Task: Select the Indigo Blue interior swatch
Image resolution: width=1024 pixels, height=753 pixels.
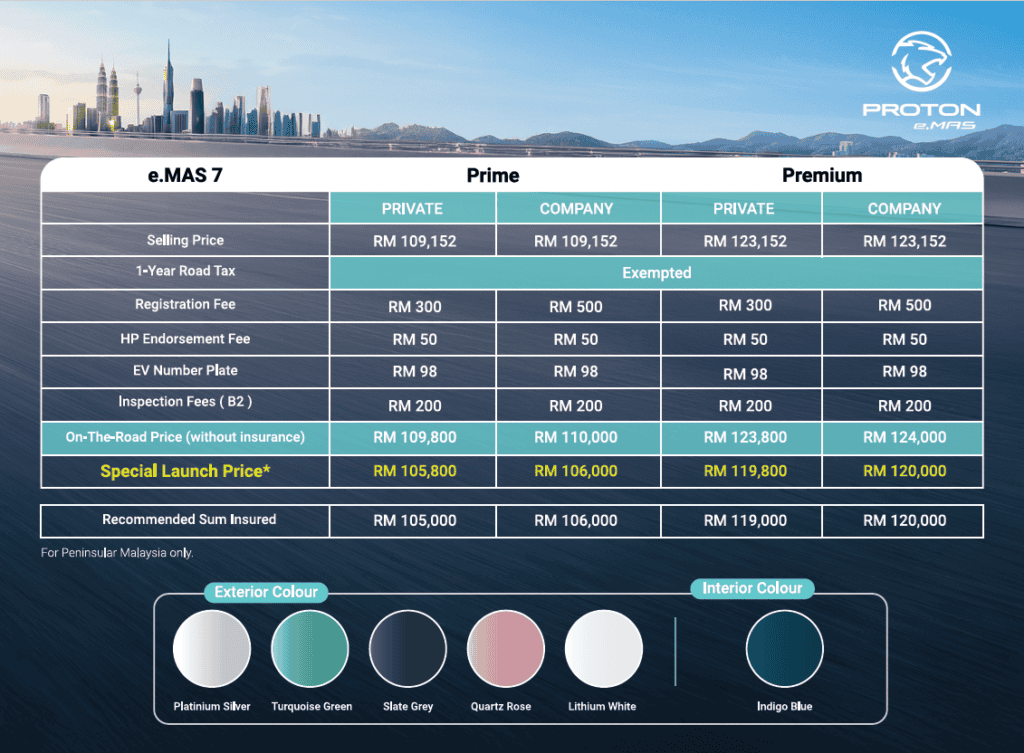Action: (784, 650)
